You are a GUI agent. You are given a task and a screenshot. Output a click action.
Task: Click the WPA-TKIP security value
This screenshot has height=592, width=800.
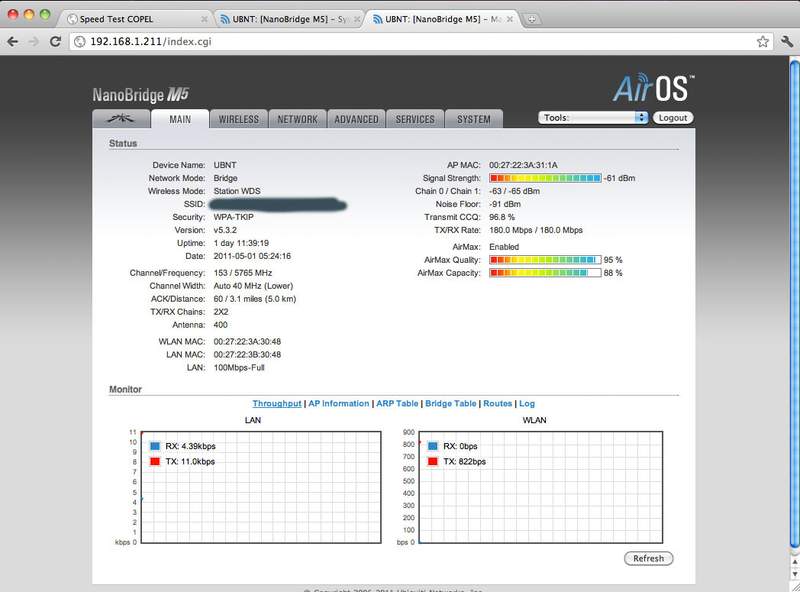[x=233, y=217]
